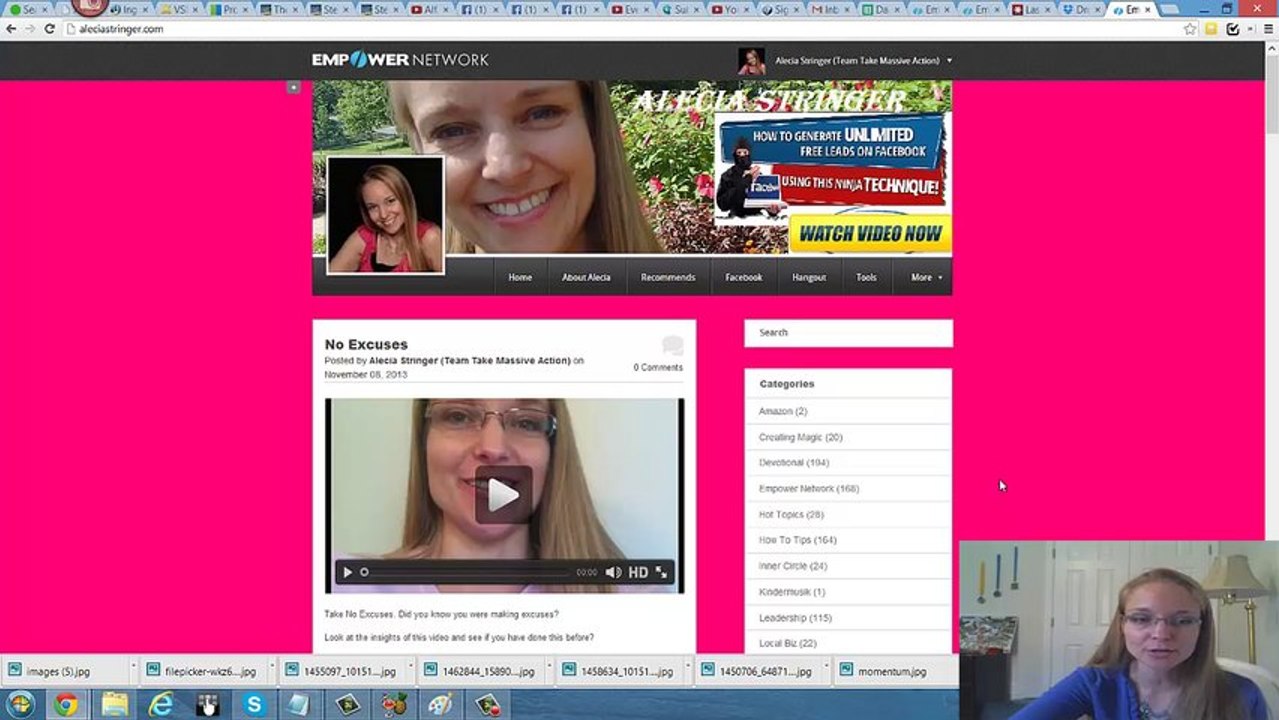Image resolution: width=1279 pixels, height=720 pixels.
Task: Open dropdown arrow for filepicker-wkz6 download
Action: coord(272,668)
